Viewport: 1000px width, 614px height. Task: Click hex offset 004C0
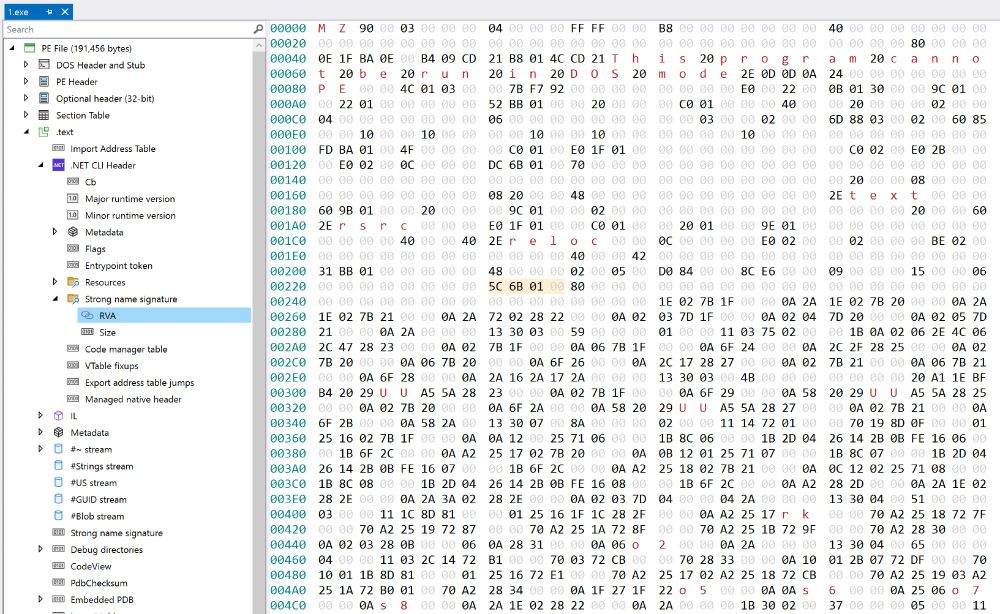(288, 605)
